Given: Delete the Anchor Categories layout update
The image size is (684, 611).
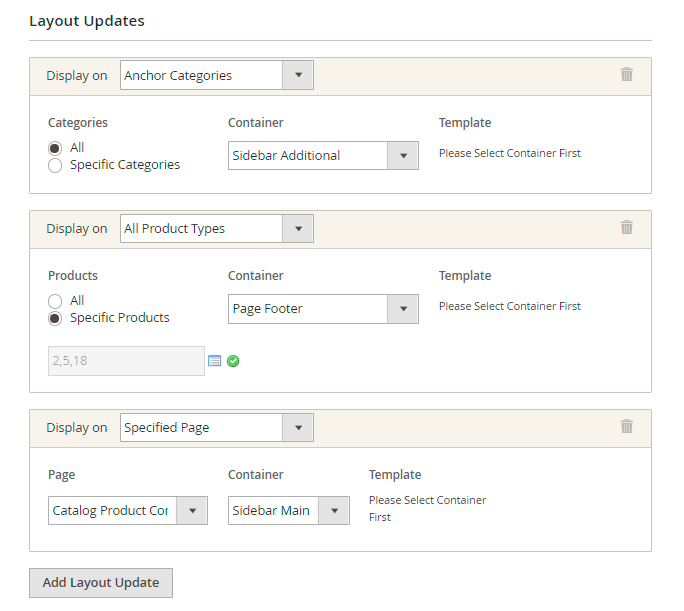Looking at the screenshot, I should click(627, 74).
